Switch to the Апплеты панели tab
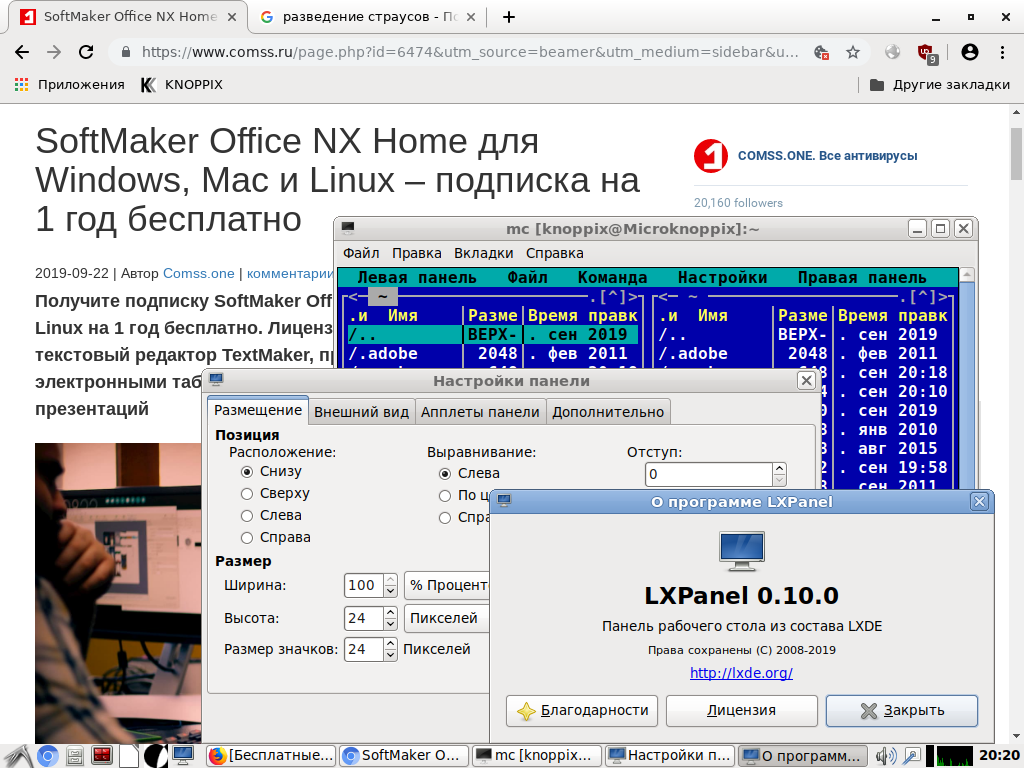 click(480, 412)
